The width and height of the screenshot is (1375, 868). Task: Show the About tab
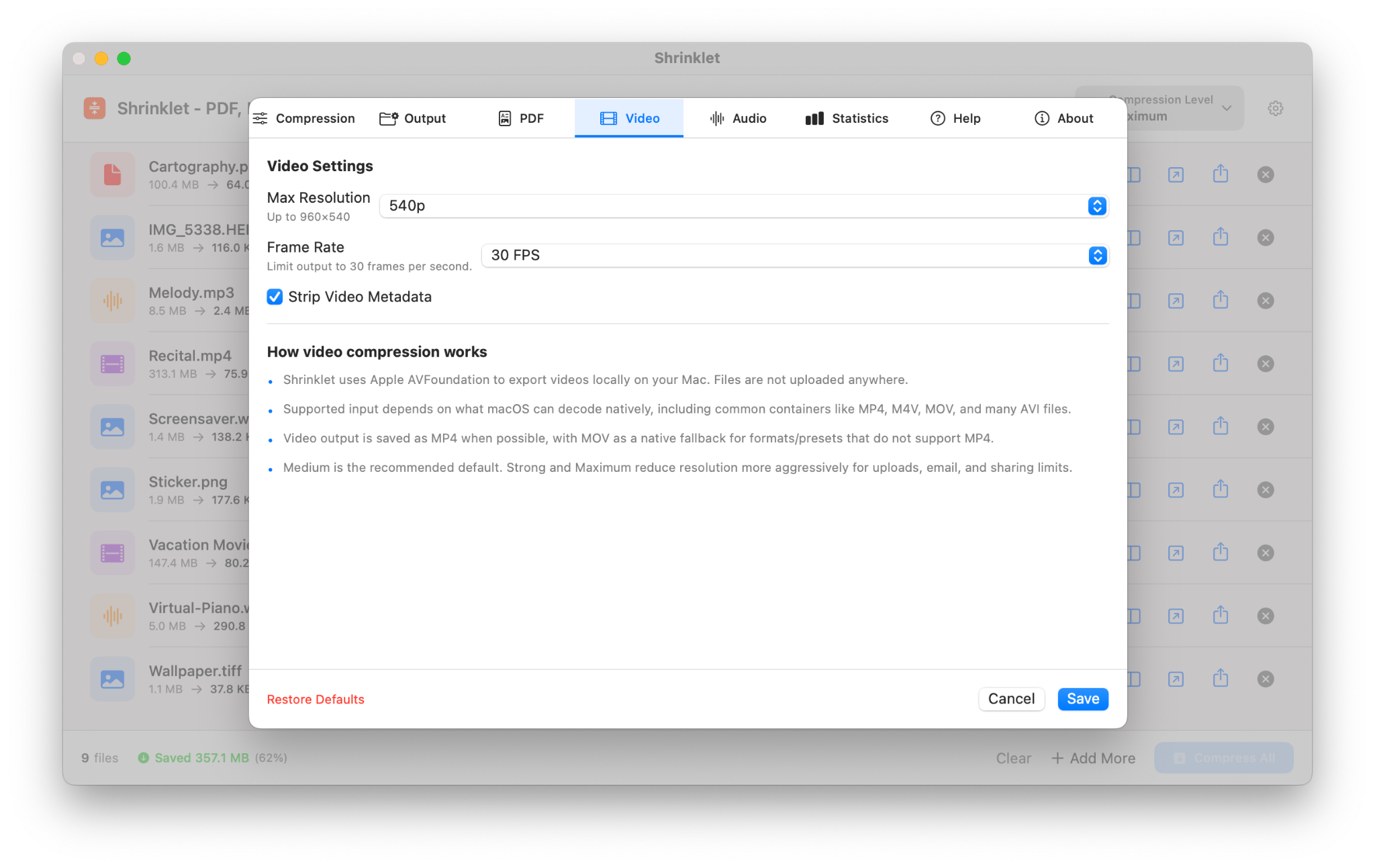coord(1063,118)
